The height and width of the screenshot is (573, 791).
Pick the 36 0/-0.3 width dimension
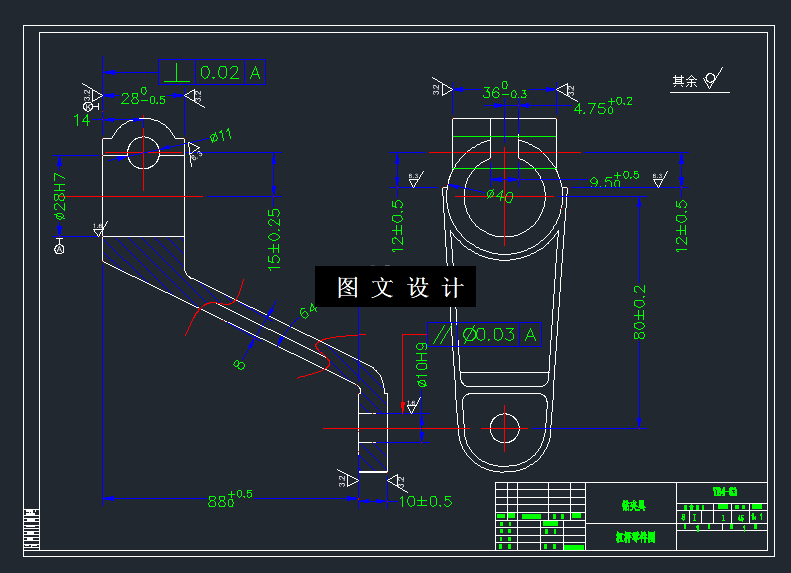tap(504, 91)
